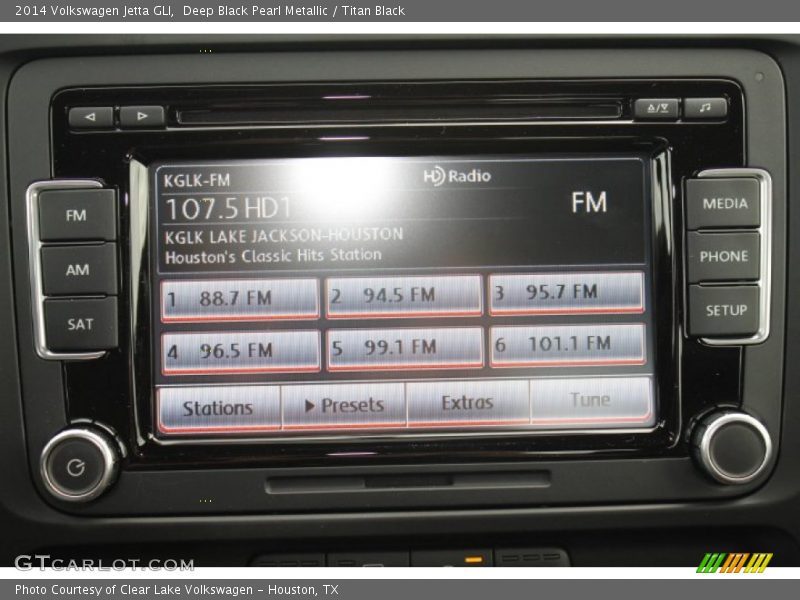Screen dimensions: 800x600
Task: Open SETUP with the side button
Action: 725,311
